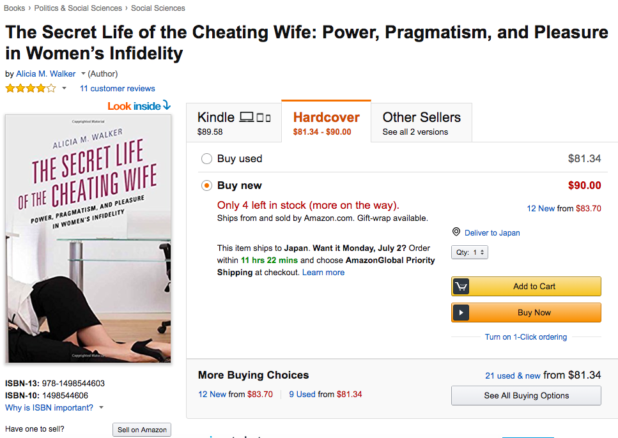Image resolution: width=618 pixels, height=438 pixels.
Task: Click the four-star rating icons
Action: pos(31,88)
